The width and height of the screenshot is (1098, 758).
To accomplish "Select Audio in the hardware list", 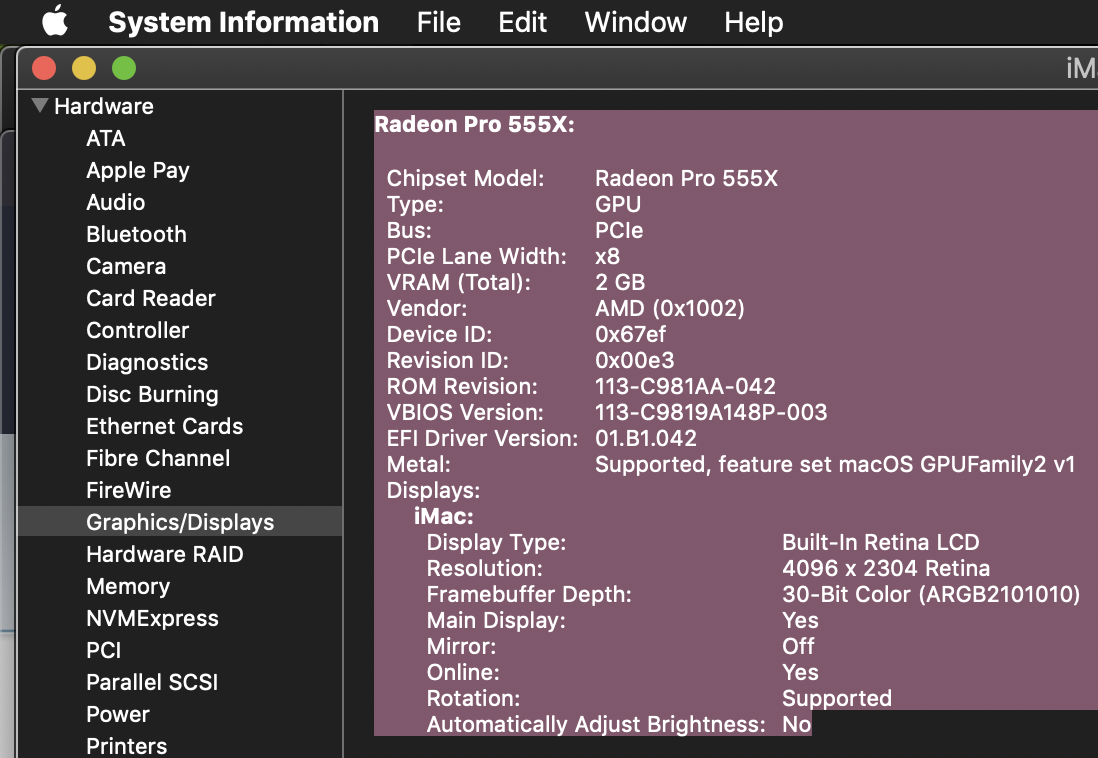I will pyautogui.click(x=116, y=203).
